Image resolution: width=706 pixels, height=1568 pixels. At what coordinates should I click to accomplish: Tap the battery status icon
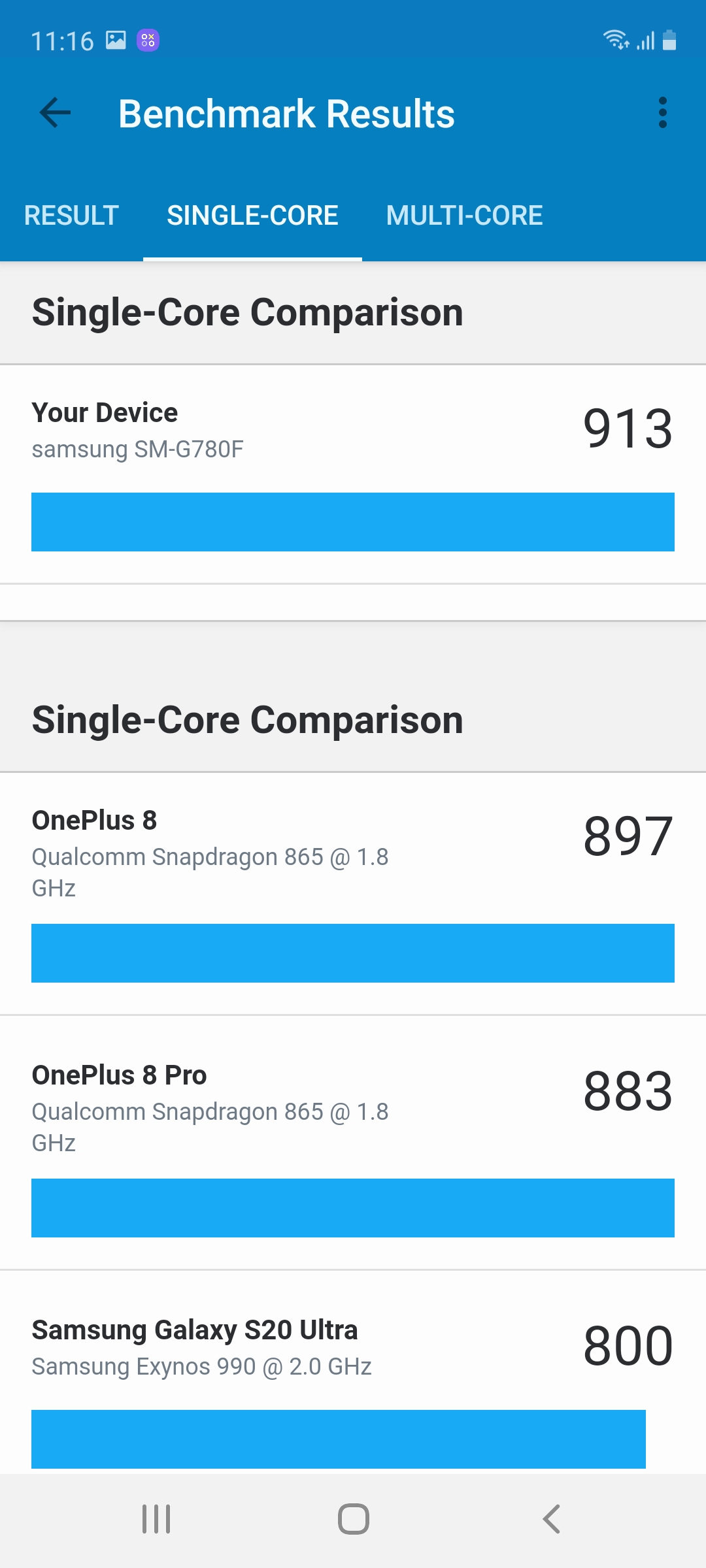coord(669,41)
